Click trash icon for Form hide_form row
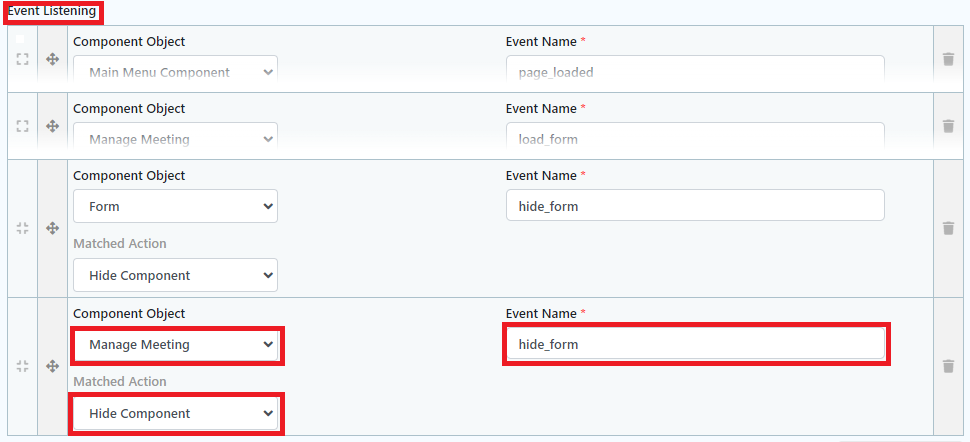 (948, 228)
